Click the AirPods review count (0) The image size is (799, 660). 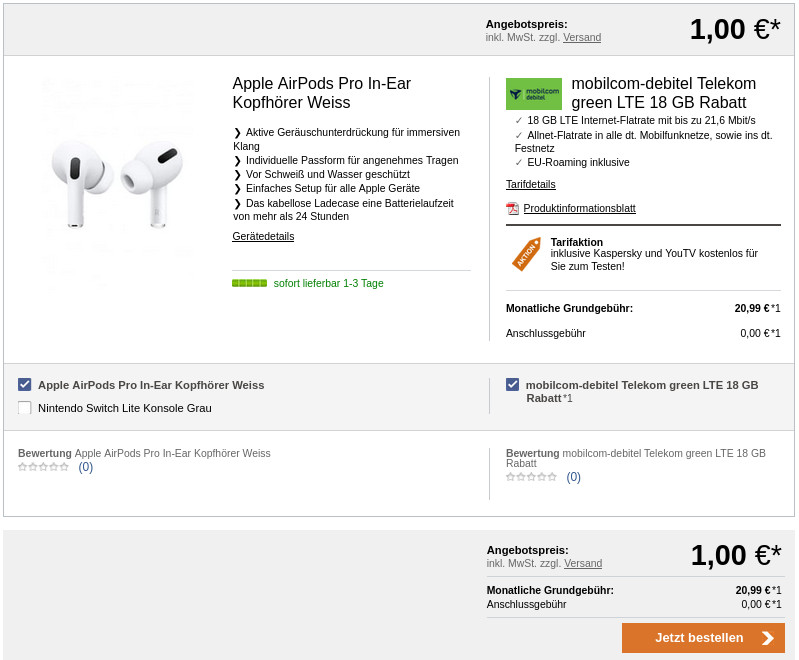[86, 467]
